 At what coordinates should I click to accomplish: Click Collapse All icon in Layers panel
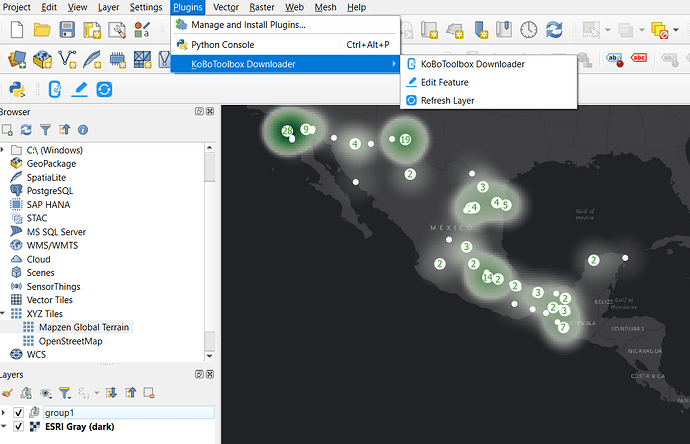point(131,393)
